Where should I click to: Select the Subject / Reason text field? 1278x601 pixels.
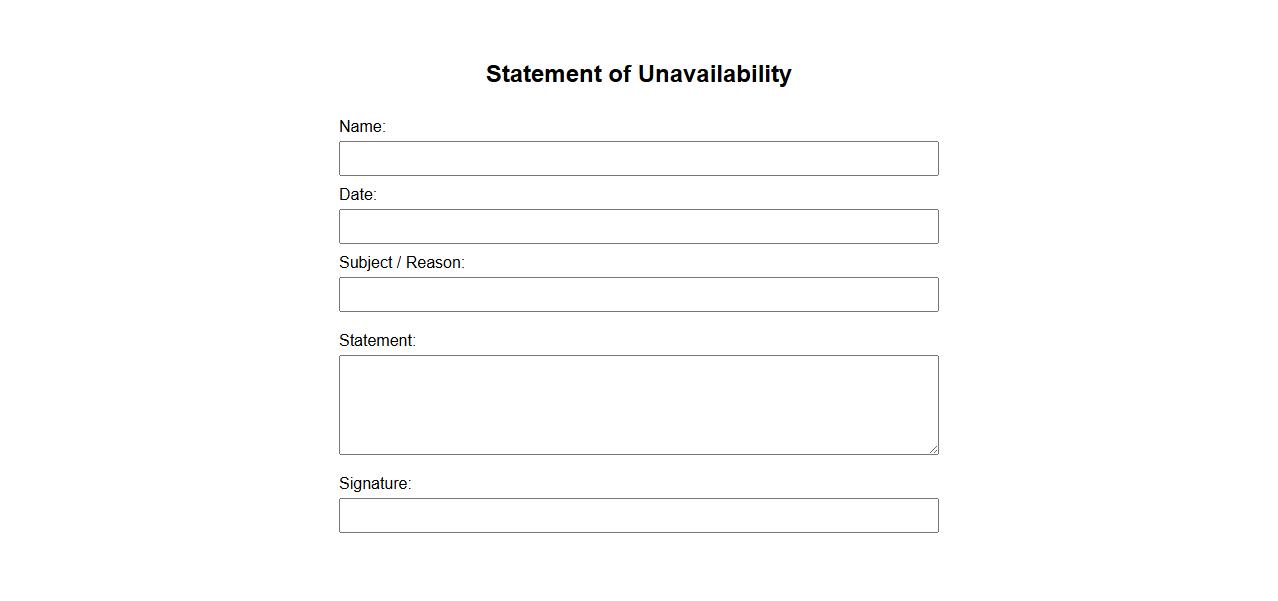638,295
